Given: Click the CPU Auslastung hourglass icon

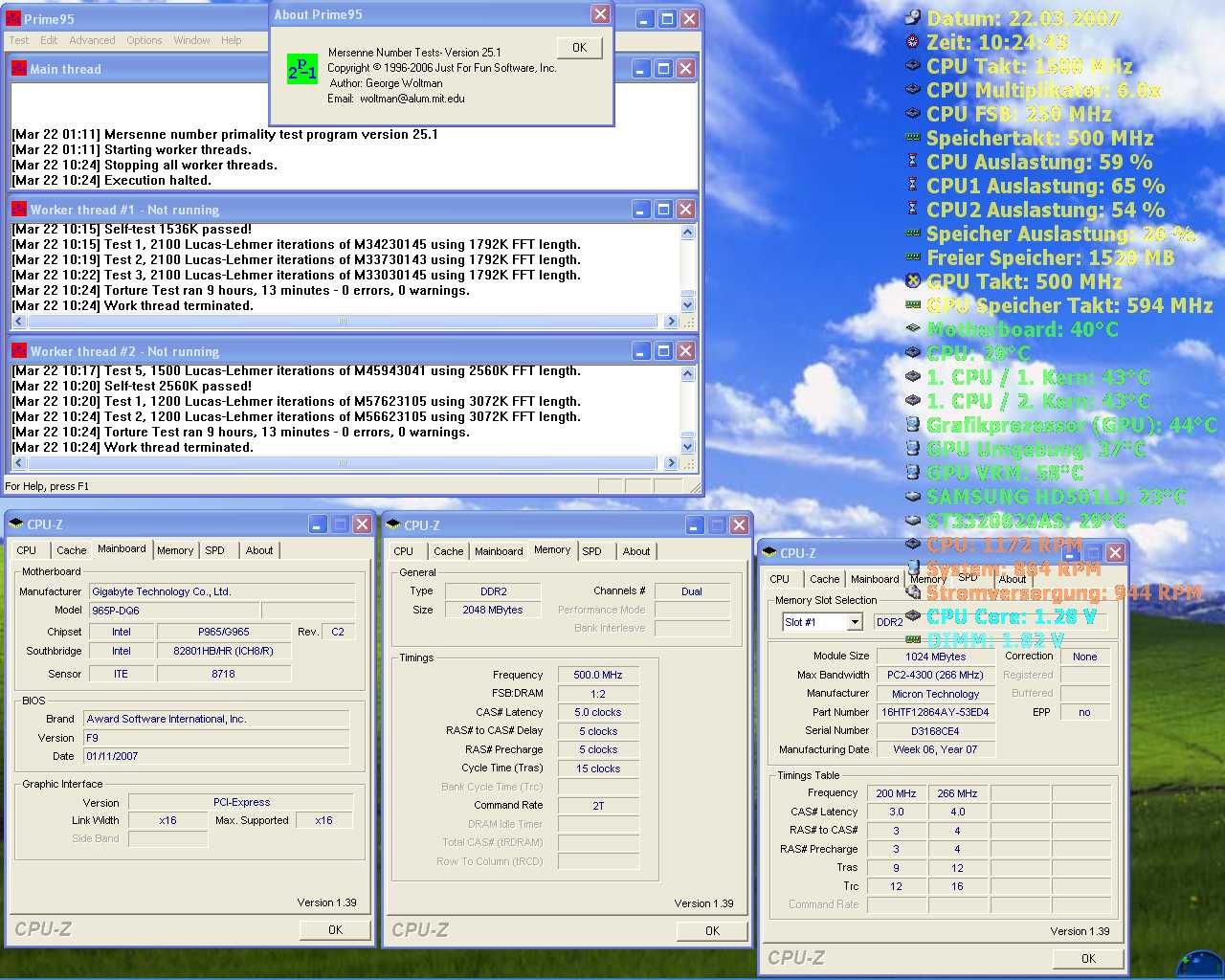Looking at the screenshot, I should (913, 161).
